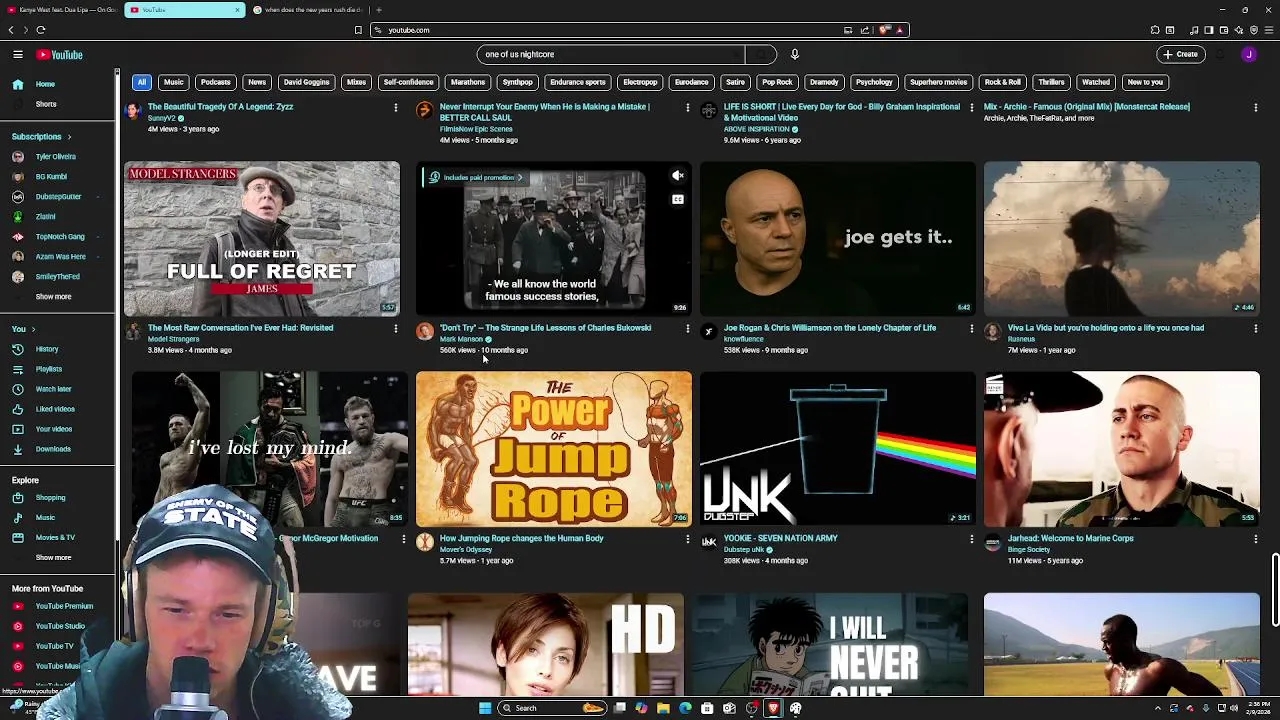The height and width of the screenshot is (720, 1280).
Task: Click the YouTube search input field
Action: 610,54
